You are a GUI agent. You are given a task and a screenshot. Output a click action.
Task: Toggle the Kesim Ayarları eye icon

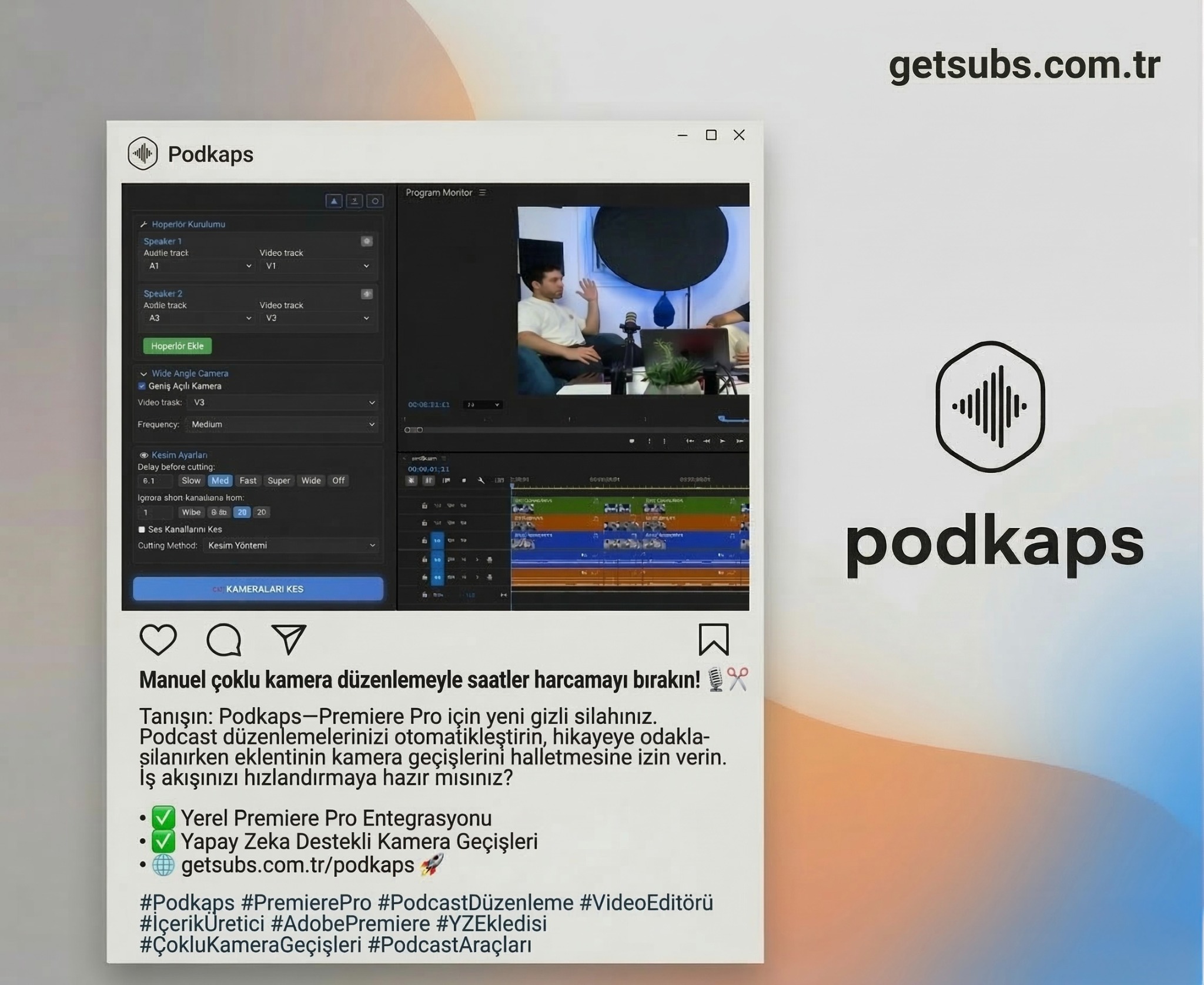pos(143,455)
